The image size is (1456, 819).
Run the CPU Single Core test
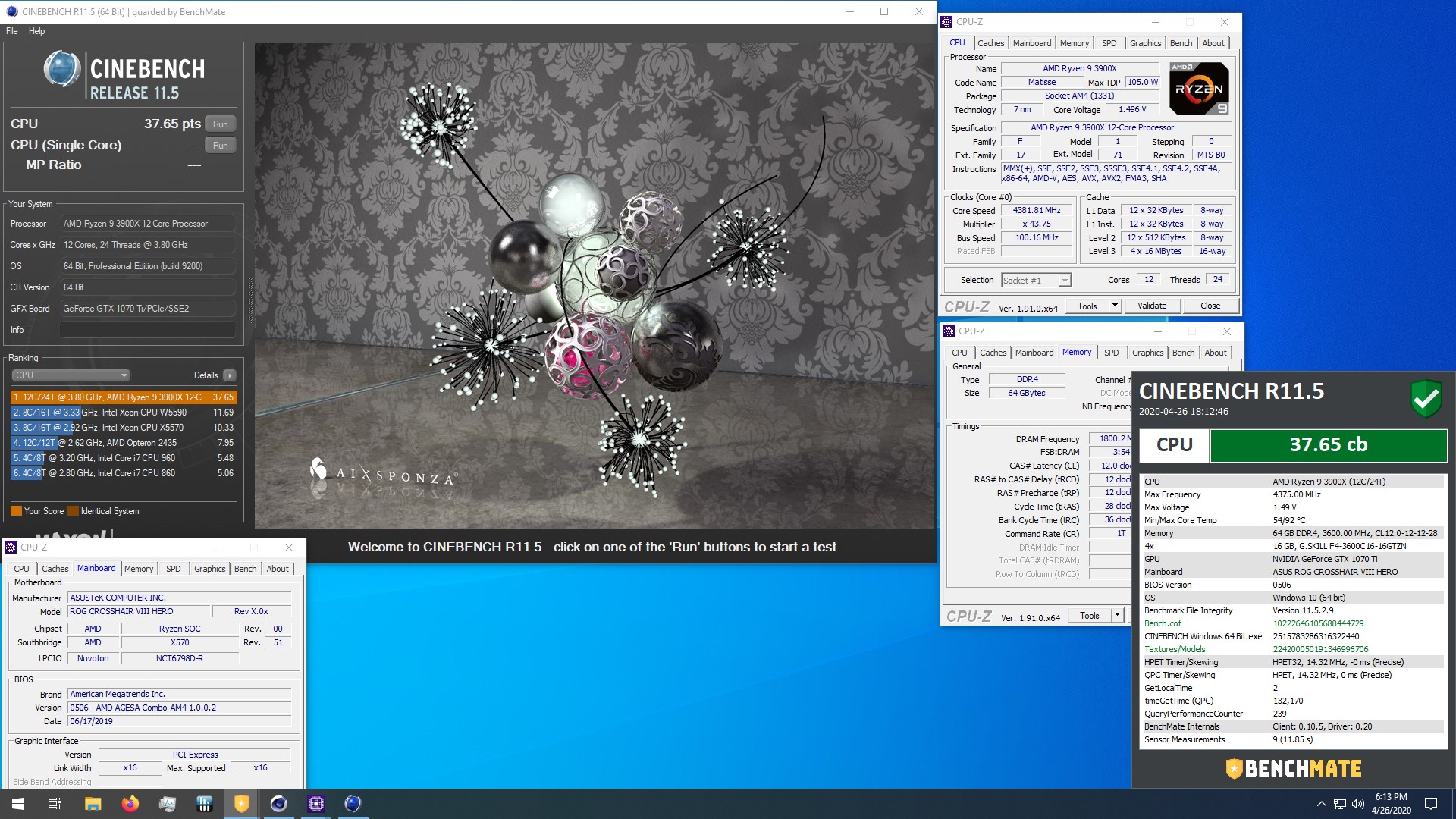coord(220,146)
